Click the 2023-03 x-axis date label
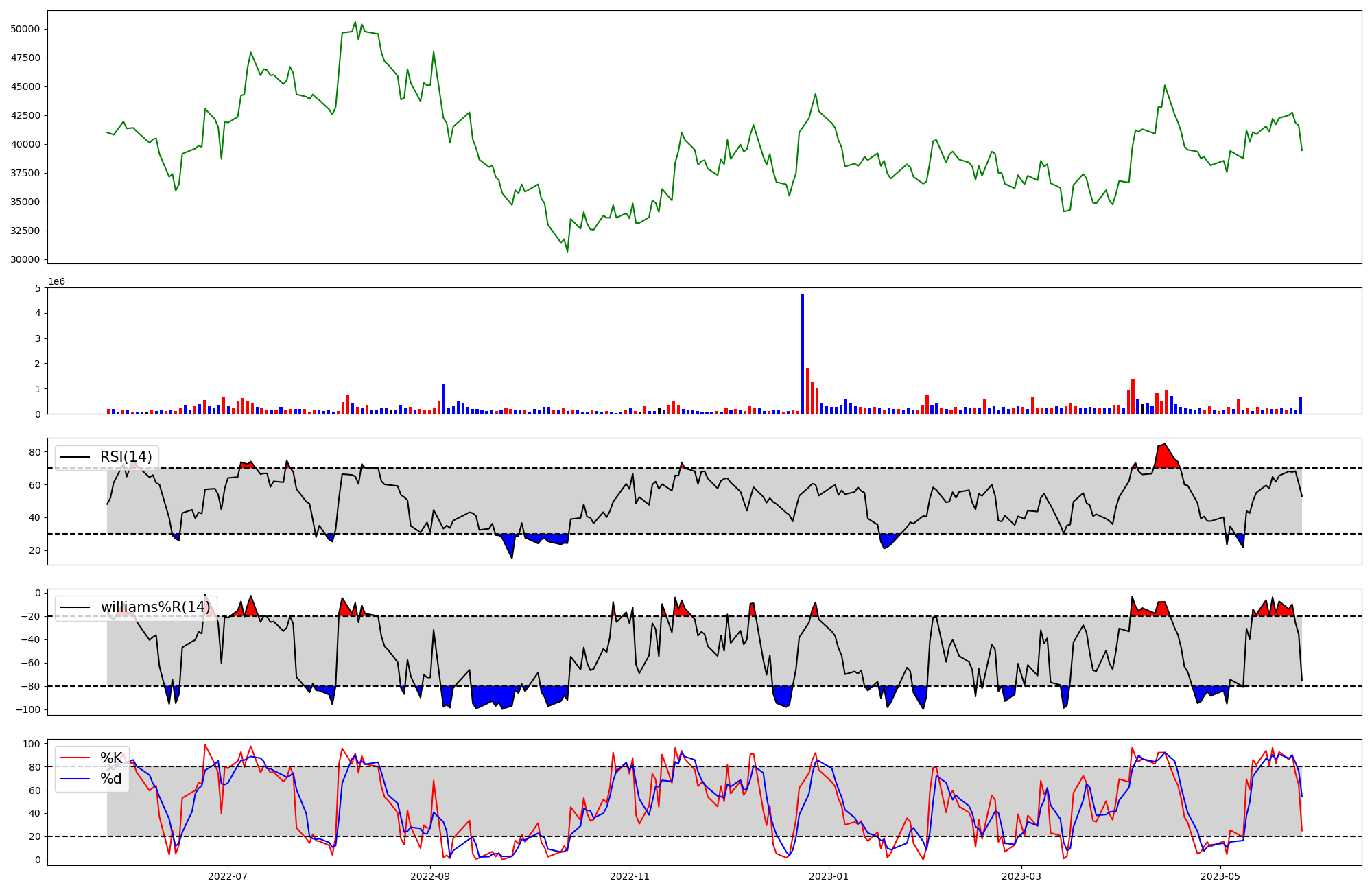 pyautogui.click(x=1021, y=876)
